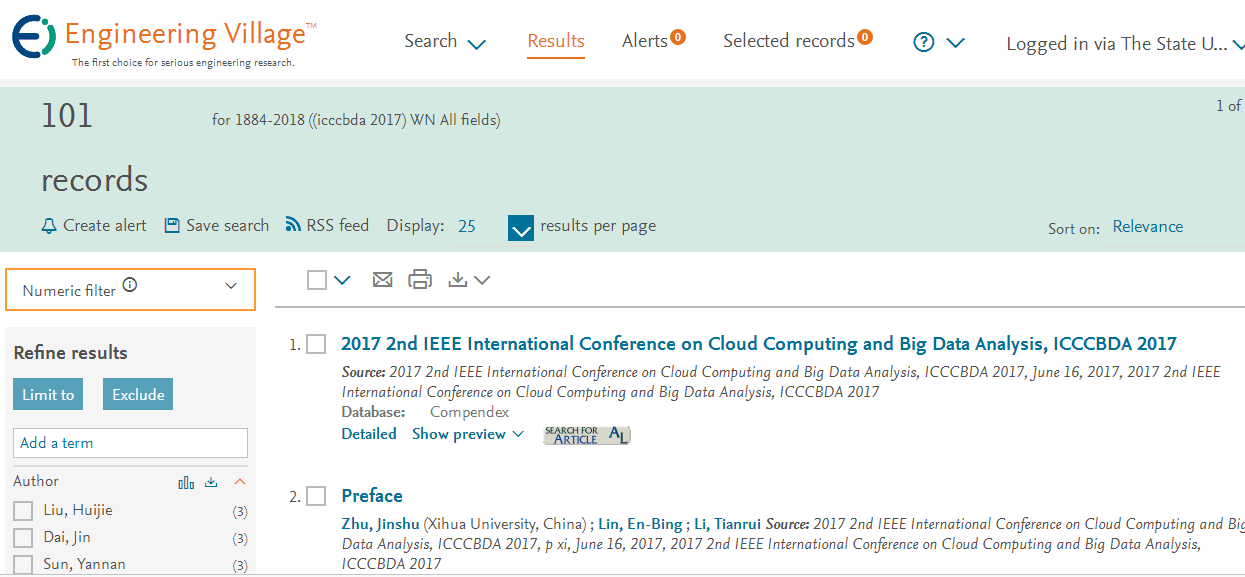Click the Engineering Village logo
Viewport: 1245px width, 577px height.
pyautogui.click(x=165, y=41)
